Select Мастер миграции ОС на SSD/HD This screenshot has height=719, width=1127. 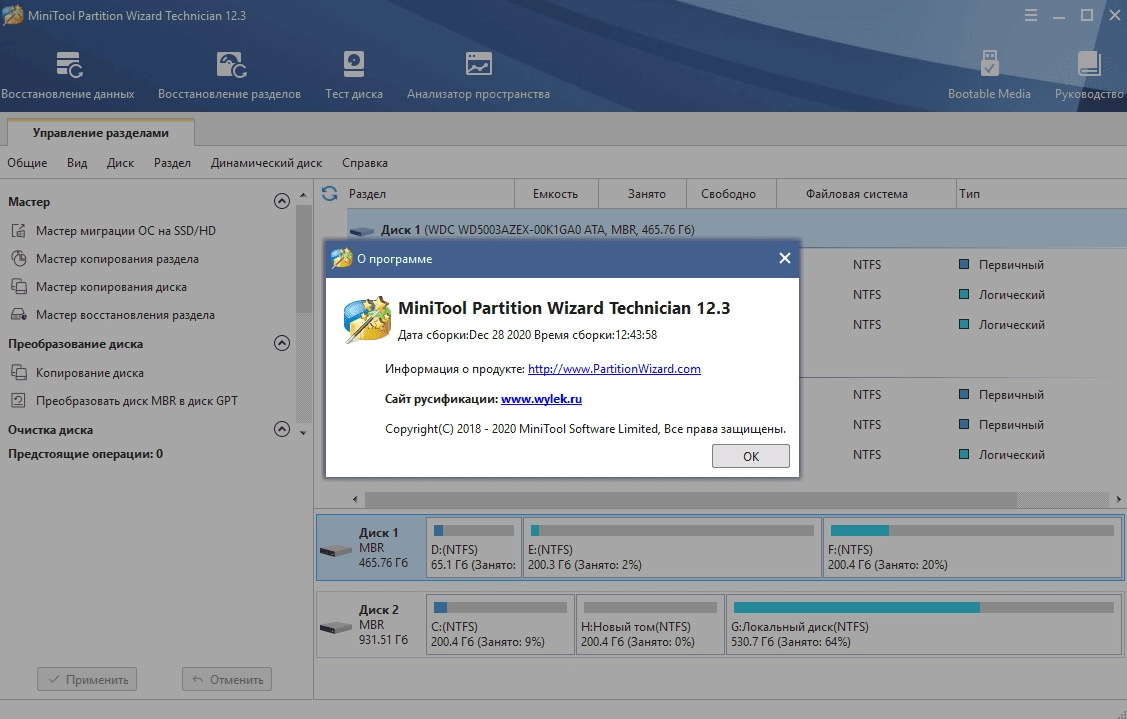[126, 231]
